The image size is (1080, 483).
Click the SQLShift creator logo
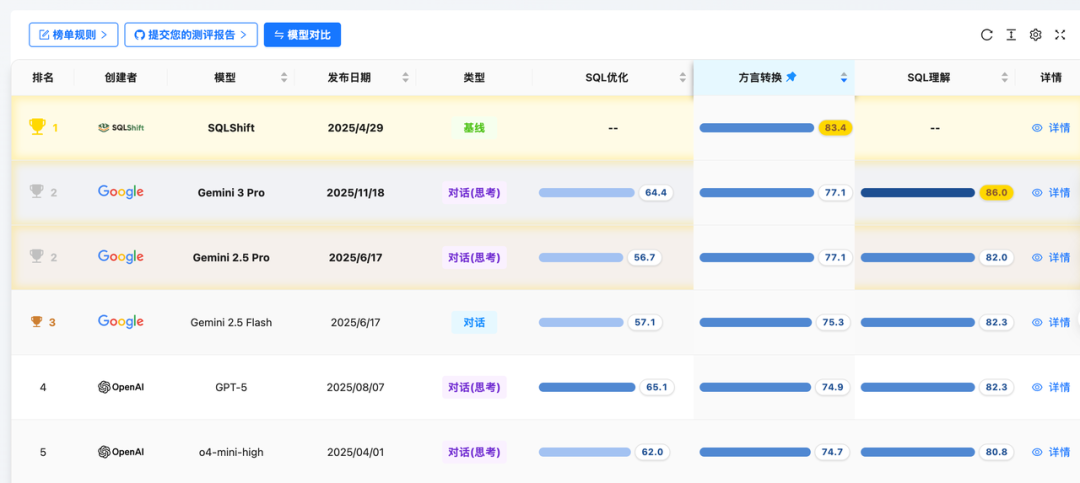[121, 127]
